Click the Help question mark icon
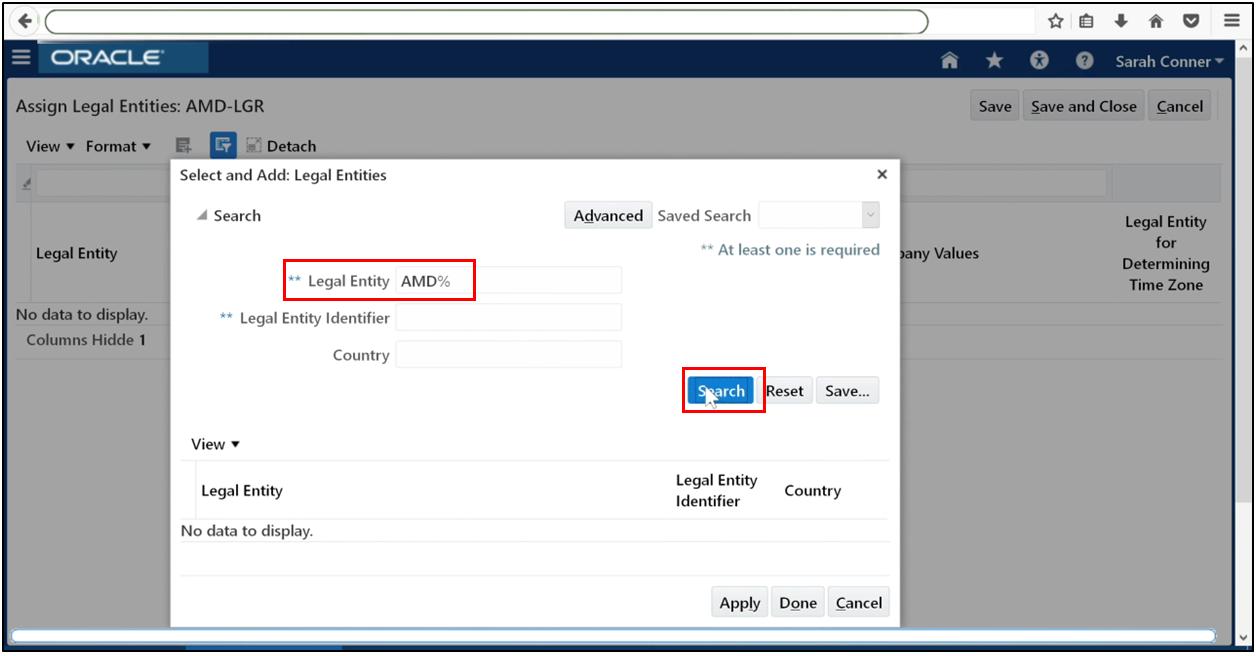The width and height of the screenshot is (1256, 656). (x=1084, y=60)
